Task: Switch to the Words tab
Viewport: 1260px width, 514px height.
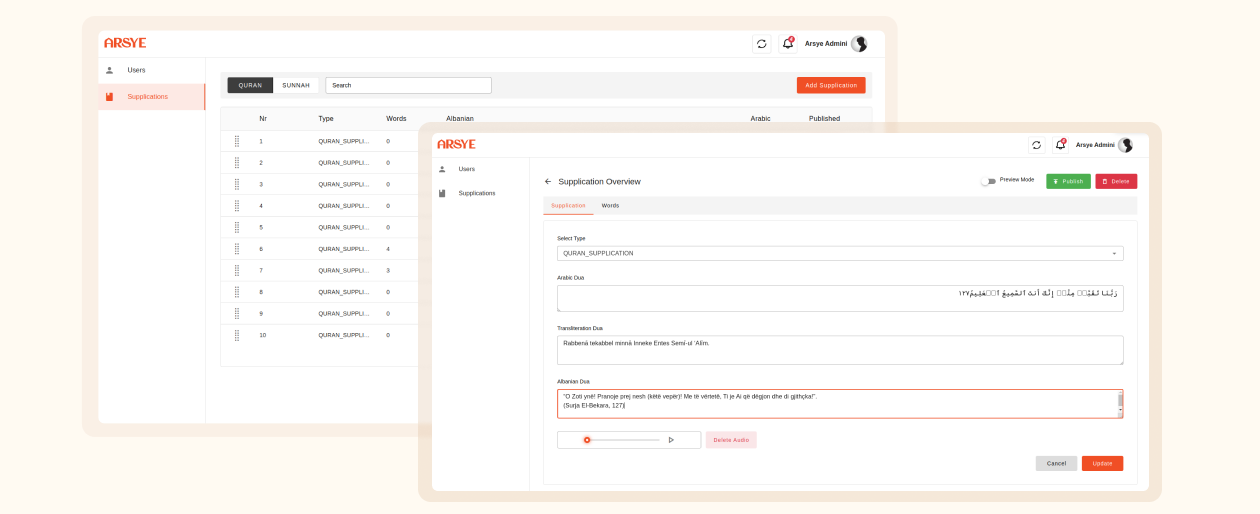Action: pos(610,205)
